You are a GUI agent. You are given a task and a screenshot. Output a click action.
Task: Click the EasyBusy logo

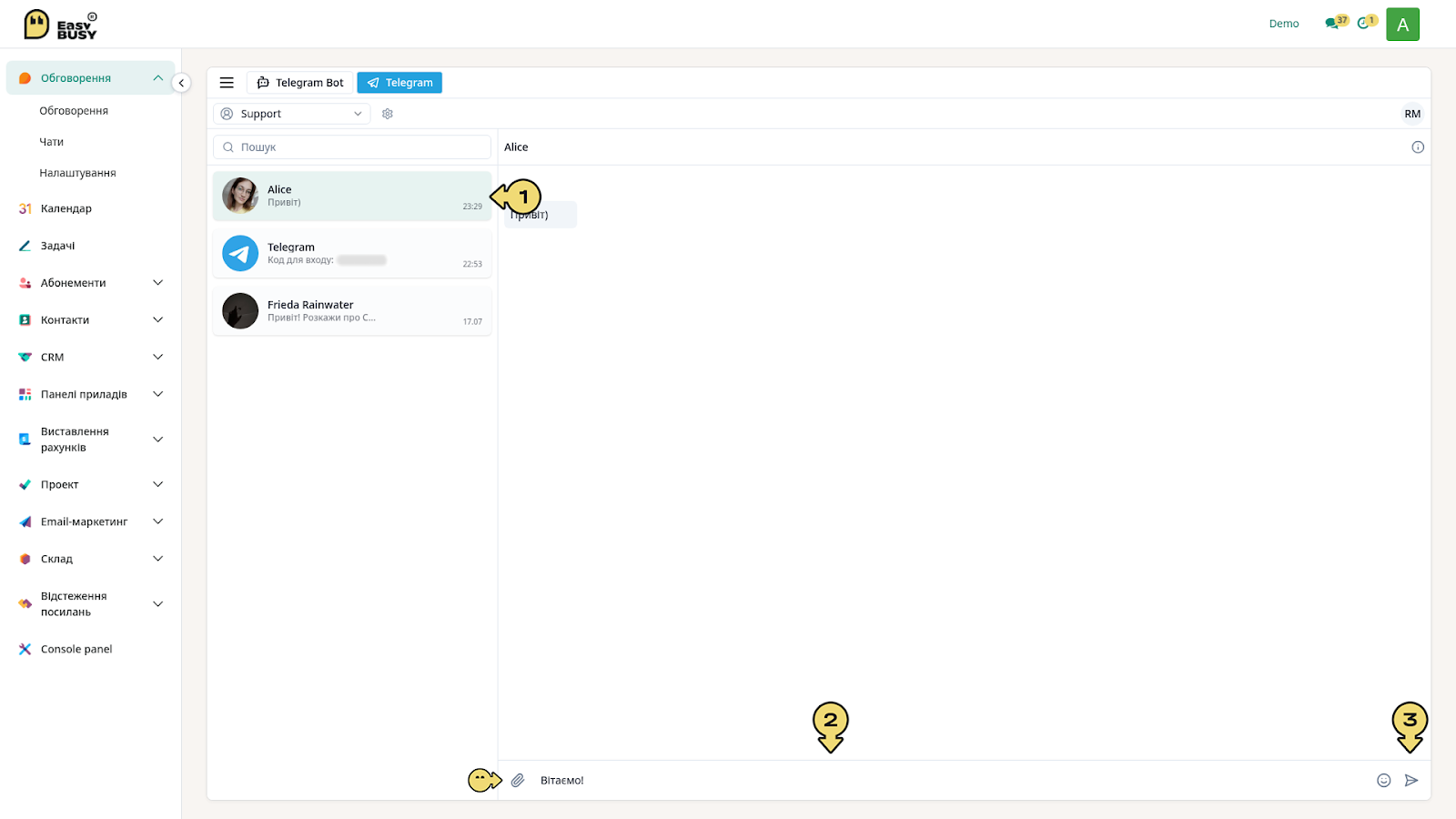[x=60, y=25]
